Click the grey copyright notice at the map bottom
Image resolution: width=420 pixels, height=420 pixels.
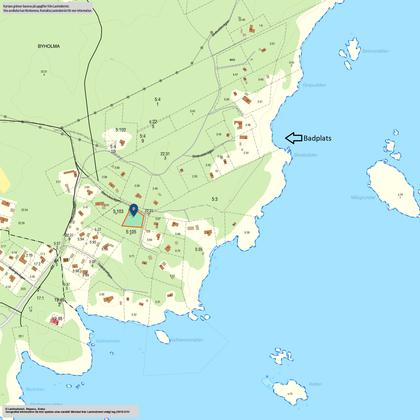point(71,411)
